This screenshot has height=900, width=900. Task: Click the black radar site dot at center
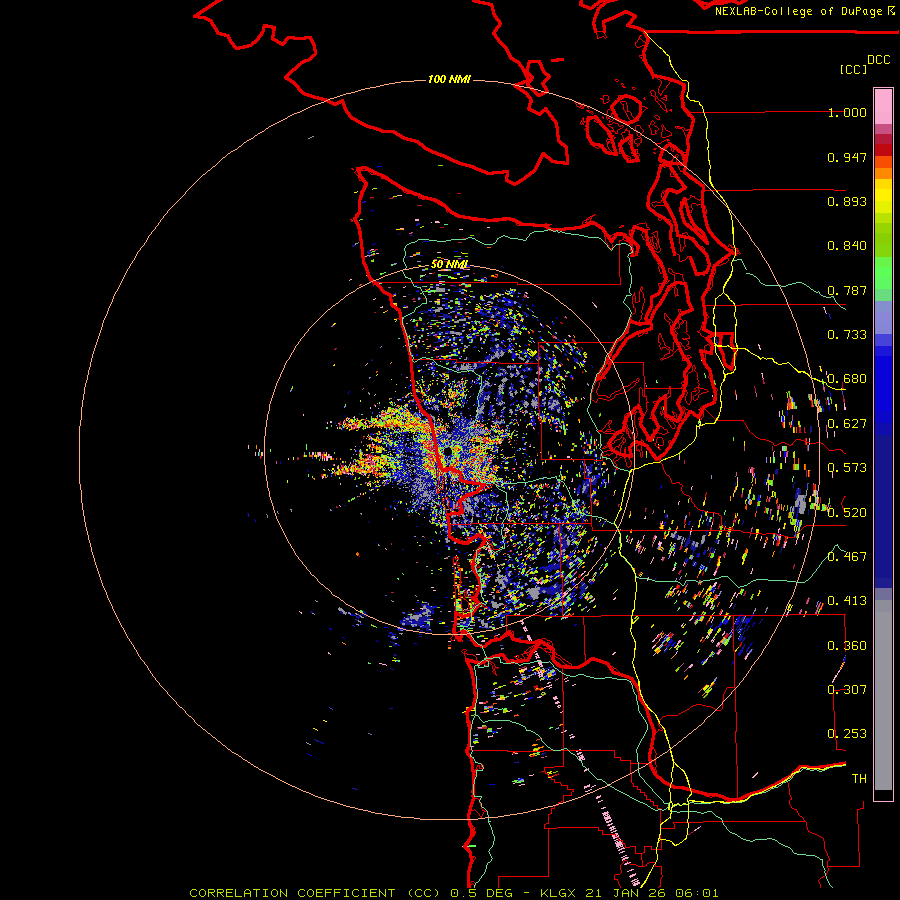point(448,452)
